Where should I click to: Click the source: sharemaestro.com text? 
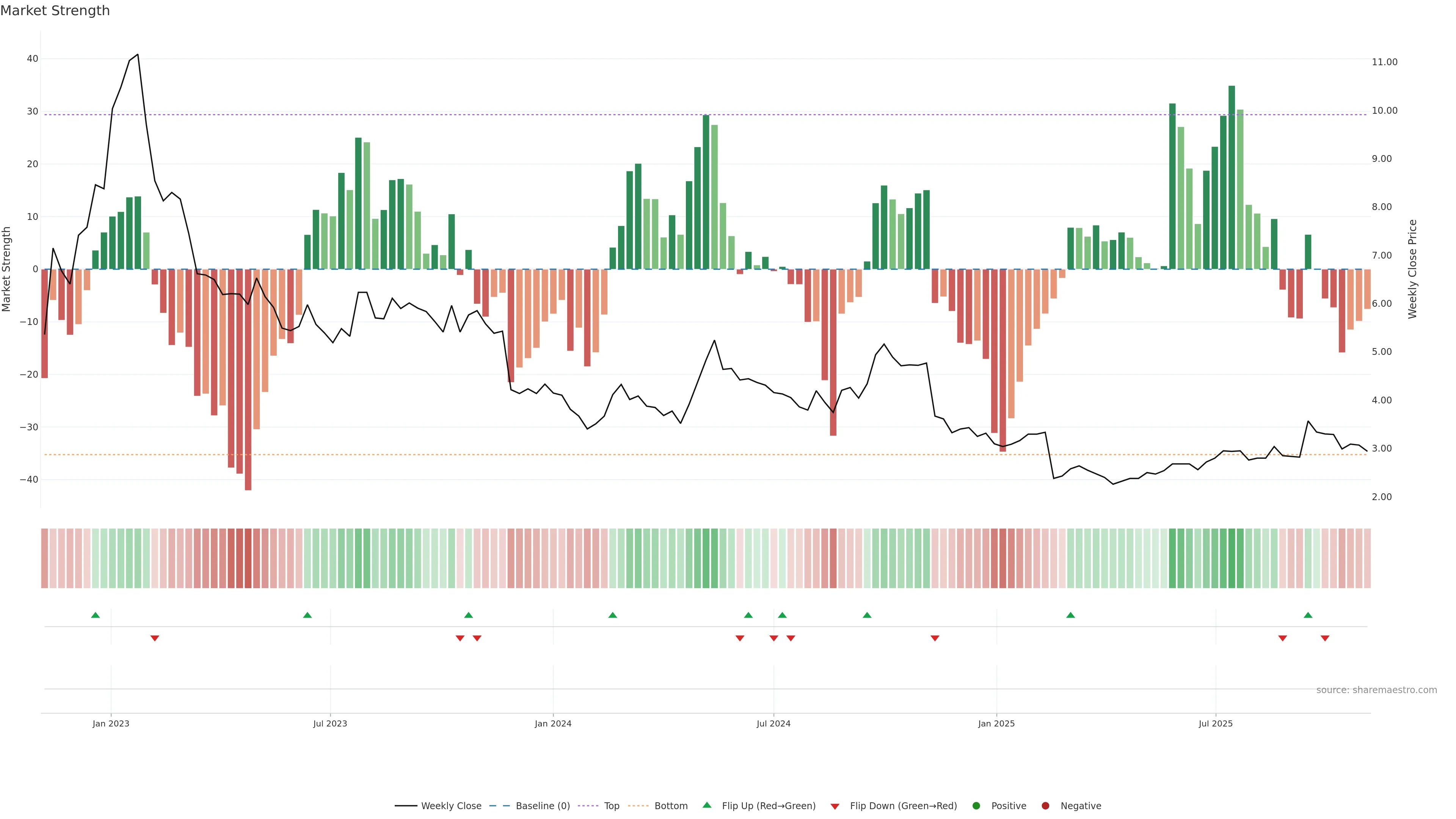[x=1376, y=690]
